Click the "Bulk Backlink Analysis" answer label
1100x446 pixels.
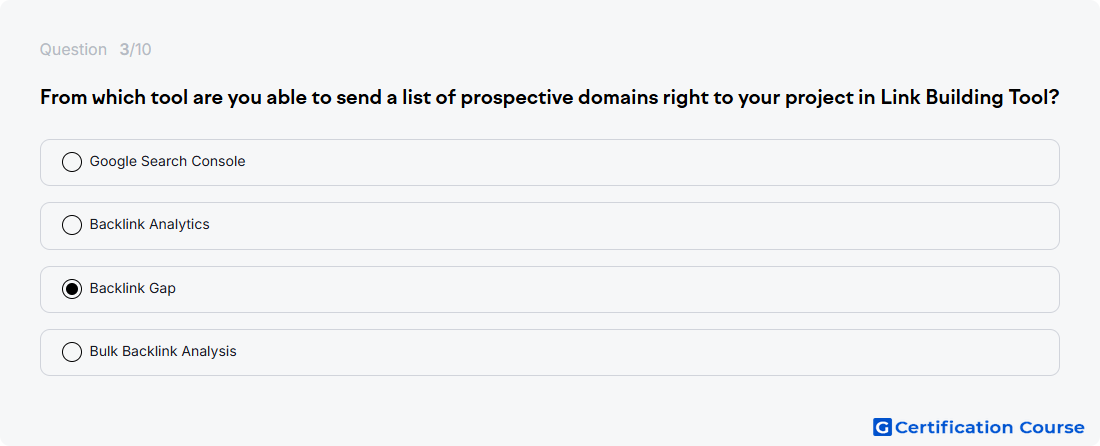click(x=163, y=351)
